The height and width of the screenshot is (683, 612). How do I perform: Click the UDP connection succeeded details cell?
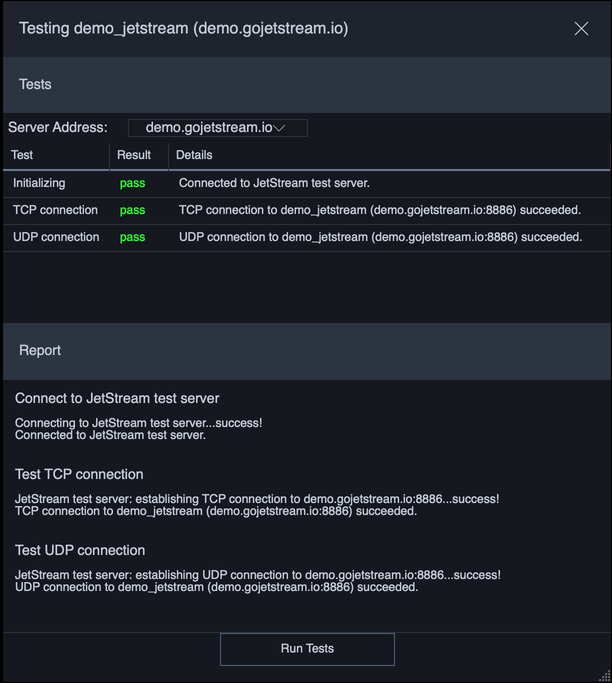pos(380,237)
